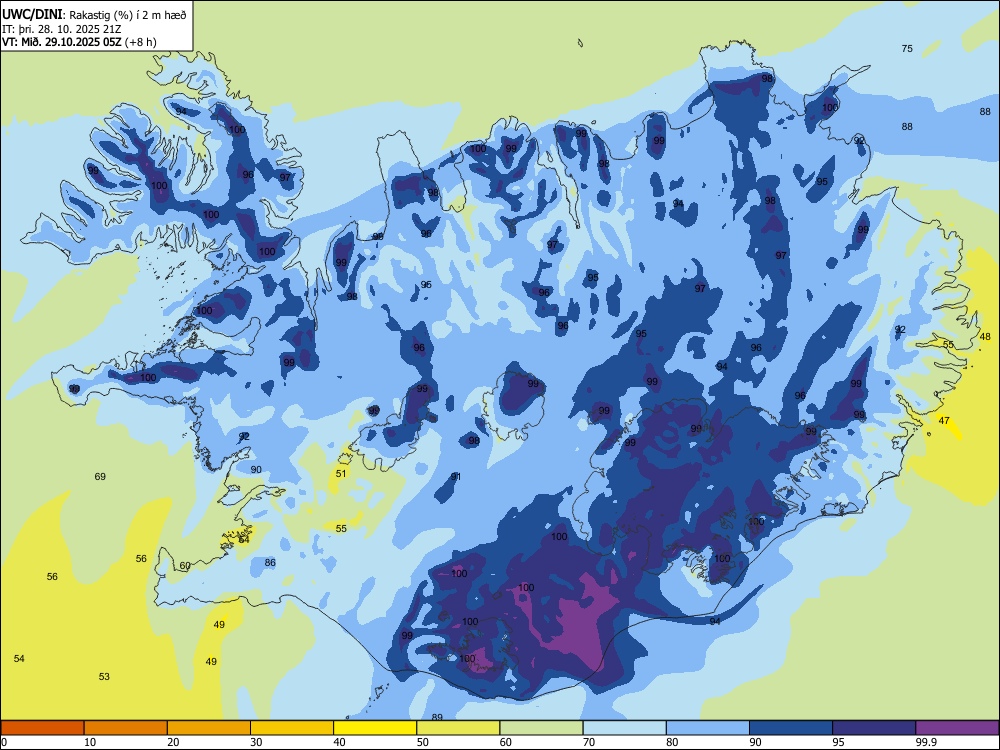Click the UWC/DINI title text
Viewport: 1000px width, 750px height.
click(33, 15)
